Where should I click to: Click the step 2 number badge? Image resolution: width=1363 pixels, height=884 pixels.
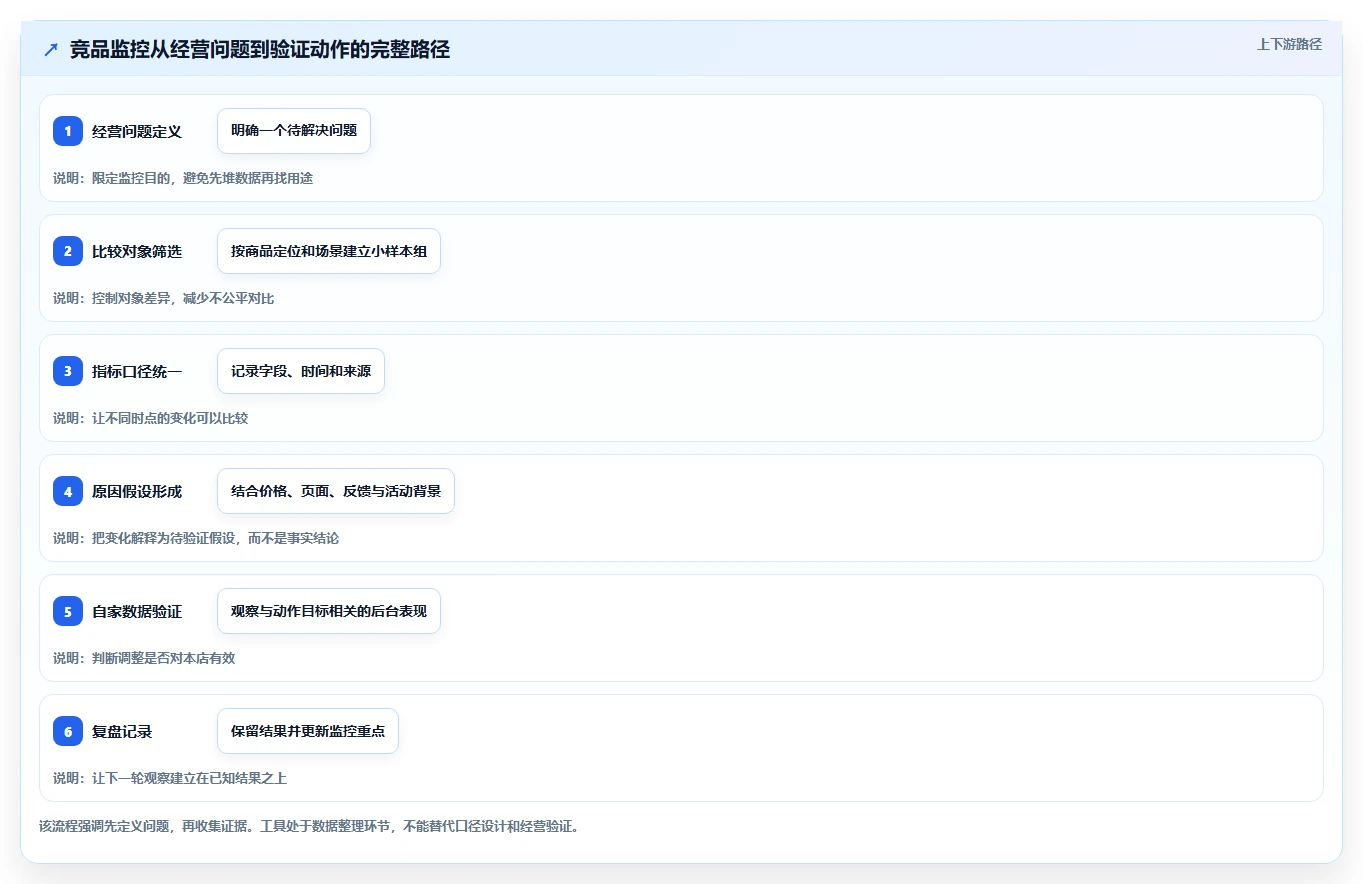click(x=68, y=251)
